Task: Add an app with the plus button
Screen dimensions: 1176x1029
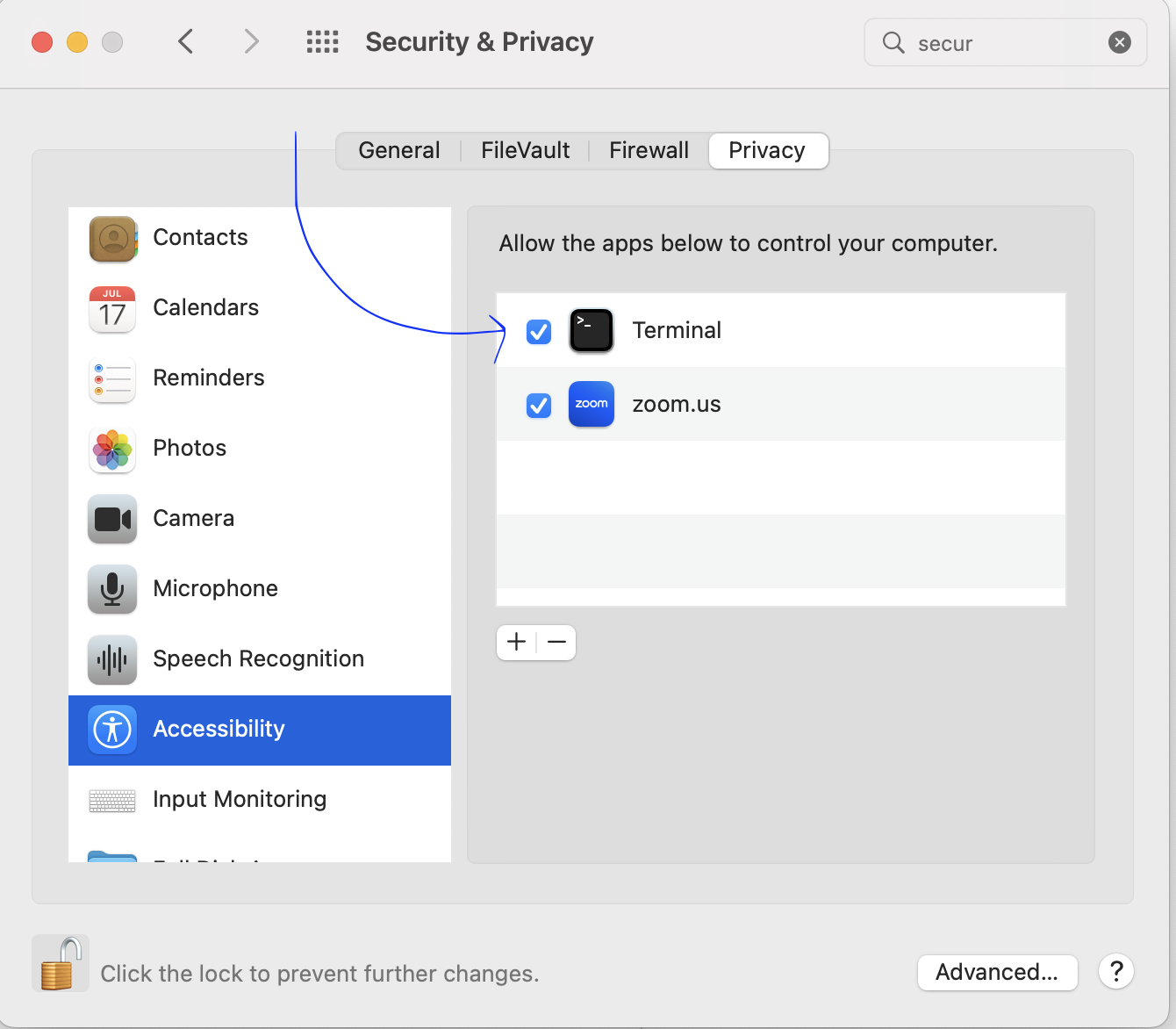Action: tap(517, 643)
